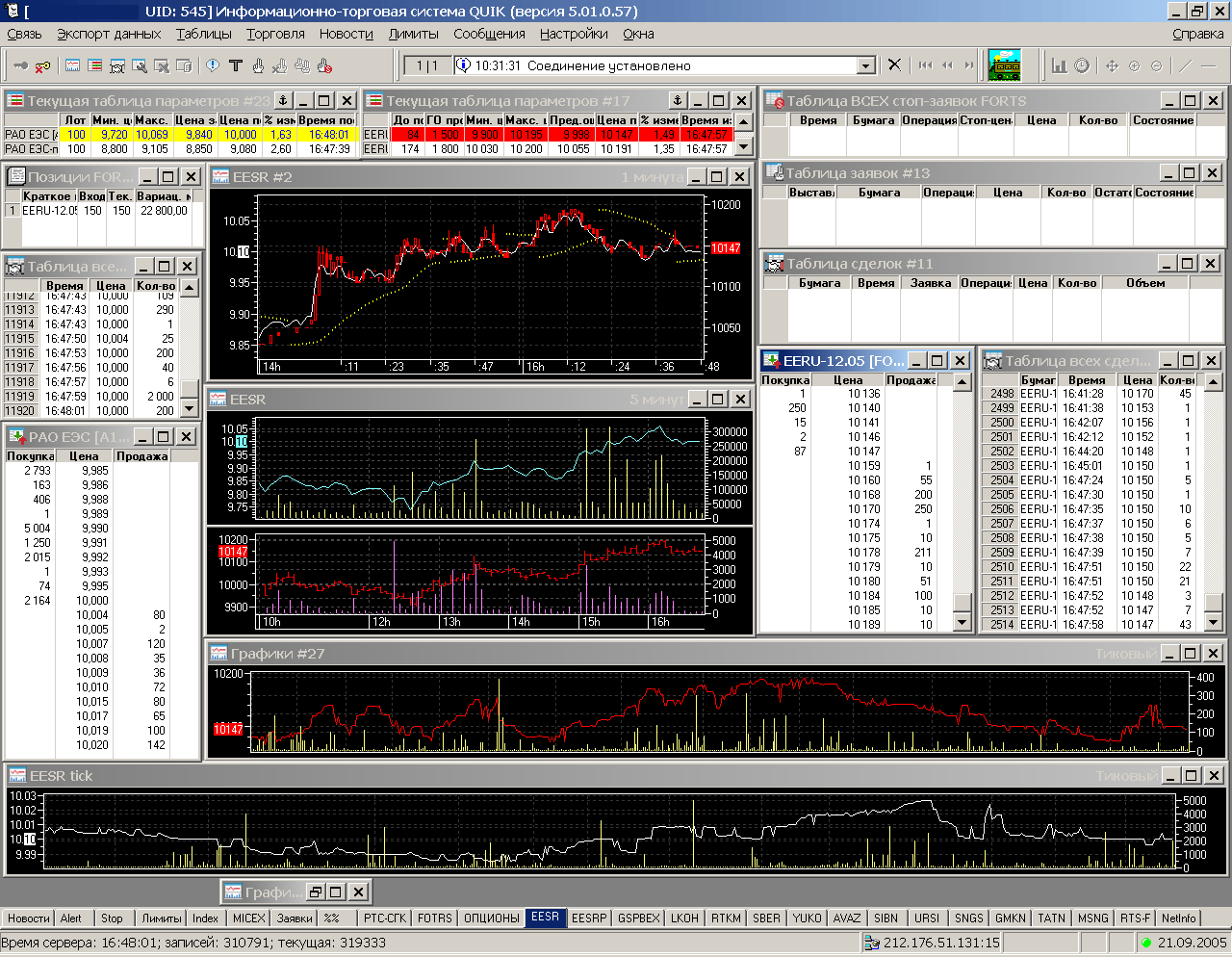
Task: Switch to the LKOH tab
Action: (684, 918)
